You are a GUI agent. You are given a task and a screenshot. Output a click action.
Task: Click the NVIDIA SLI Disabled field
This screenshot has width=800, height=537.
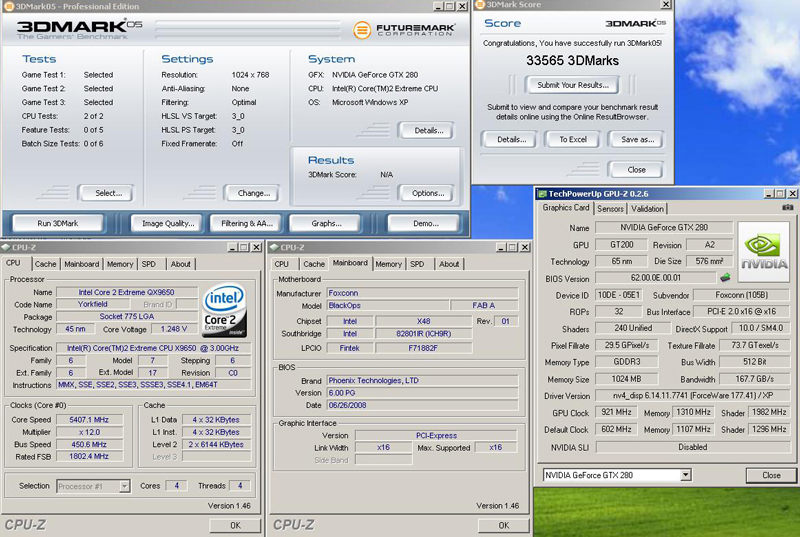click(x=692, y=447)
